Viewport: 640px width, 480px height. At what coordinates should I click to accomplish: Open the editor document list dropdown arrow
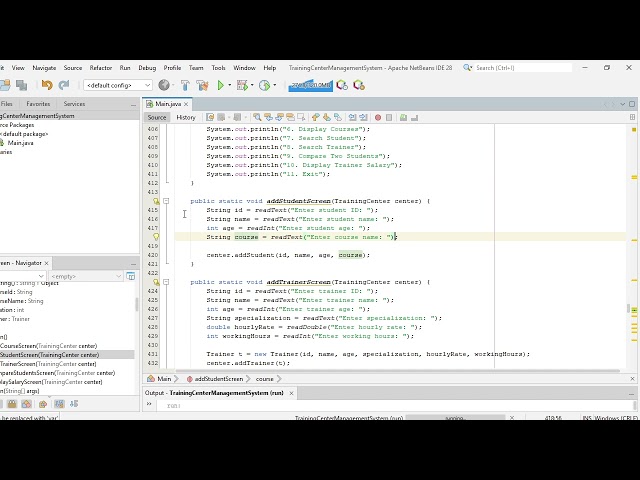point(622,104)
